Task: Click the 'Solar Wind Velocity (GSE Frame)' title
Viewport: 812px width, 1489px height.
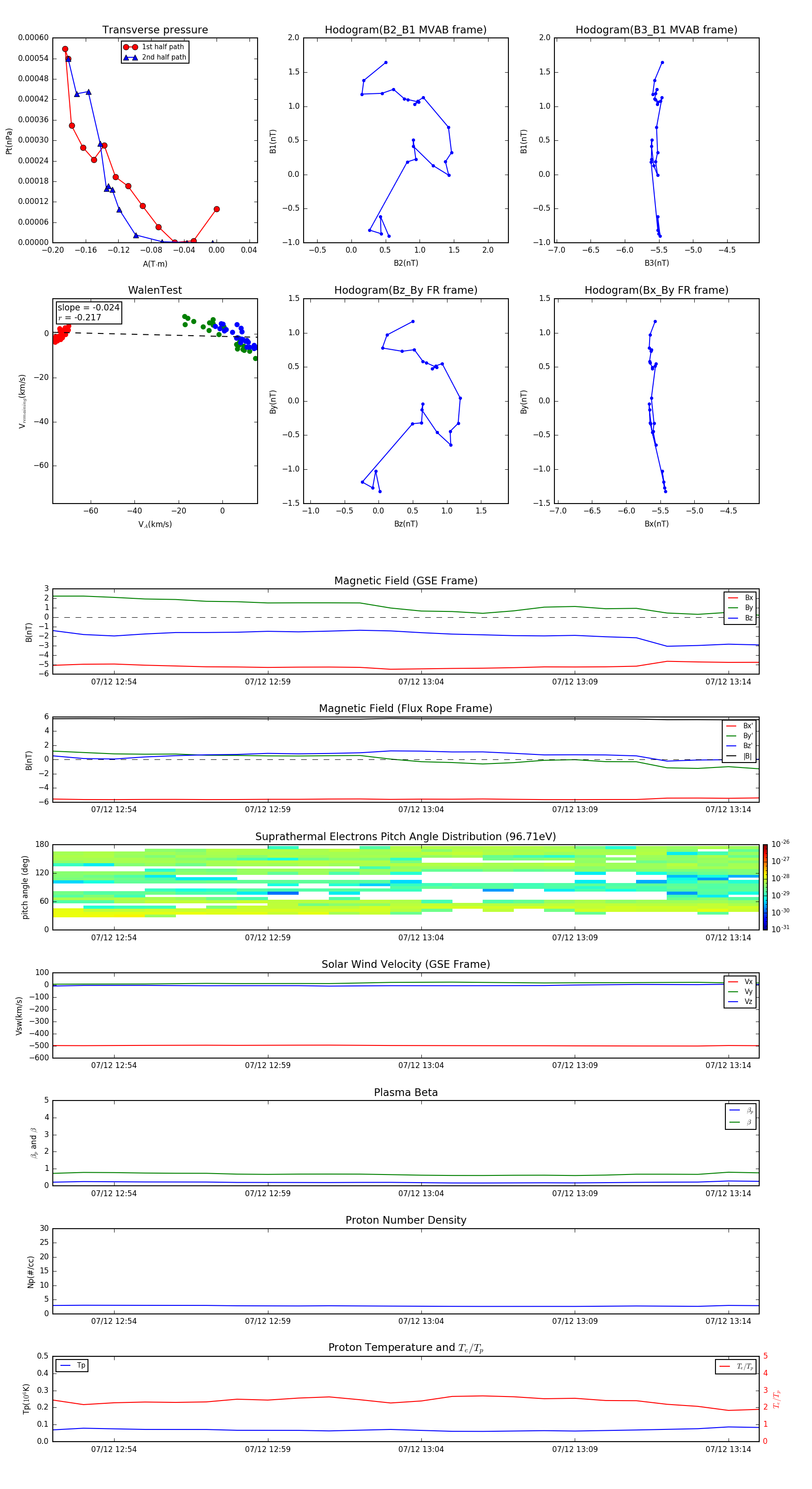Action: (406, 965)
